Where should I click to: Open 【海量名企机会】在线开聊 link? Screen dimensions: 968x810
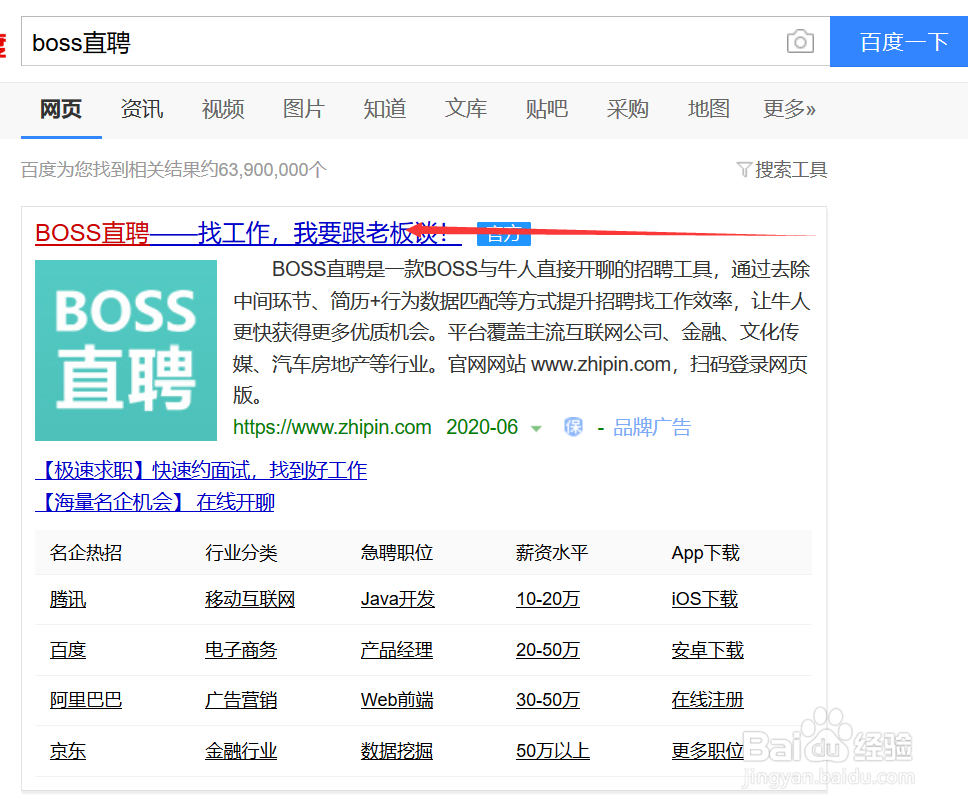(155, 502)
